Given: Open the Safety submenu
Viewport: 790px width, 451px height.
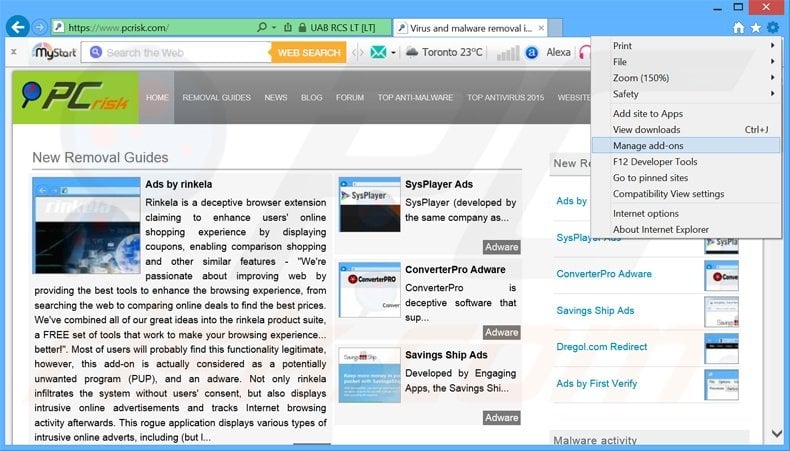Looking at the screenshot, I should (686, 94).
